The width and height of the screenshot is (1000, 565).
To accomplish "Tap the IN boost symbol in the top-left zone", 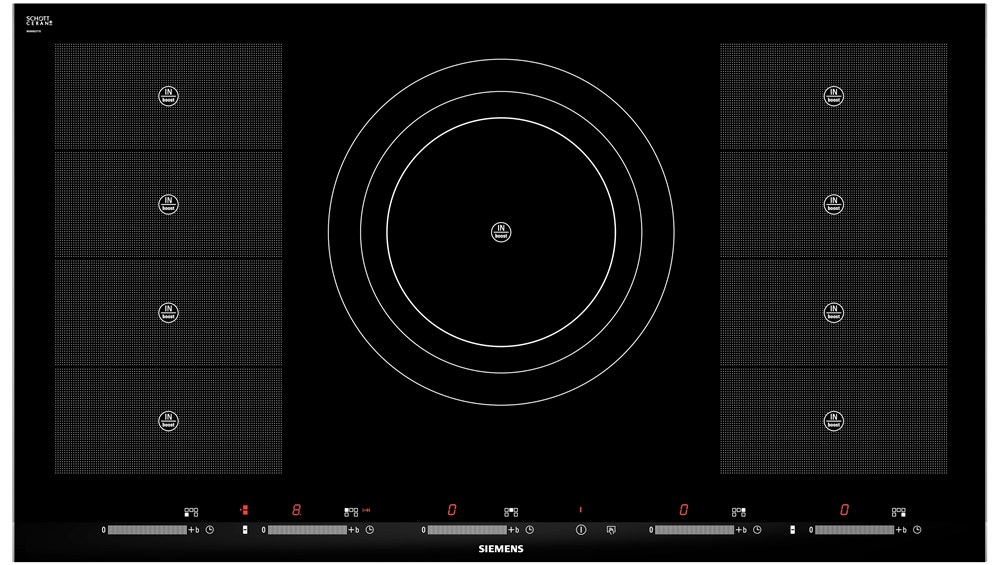I will (168, 96).
